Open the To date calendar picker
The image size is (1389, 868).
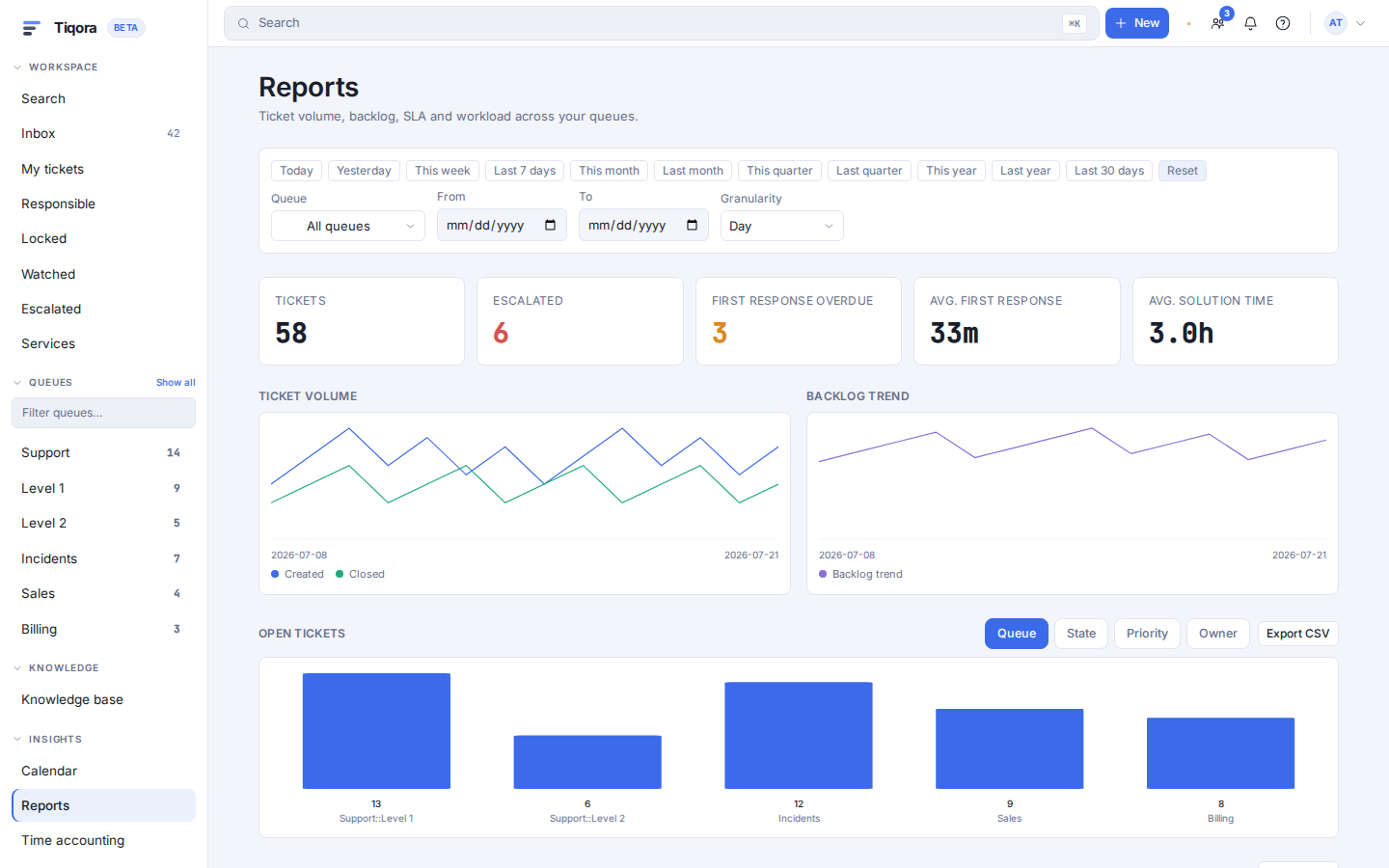point(692,225)
